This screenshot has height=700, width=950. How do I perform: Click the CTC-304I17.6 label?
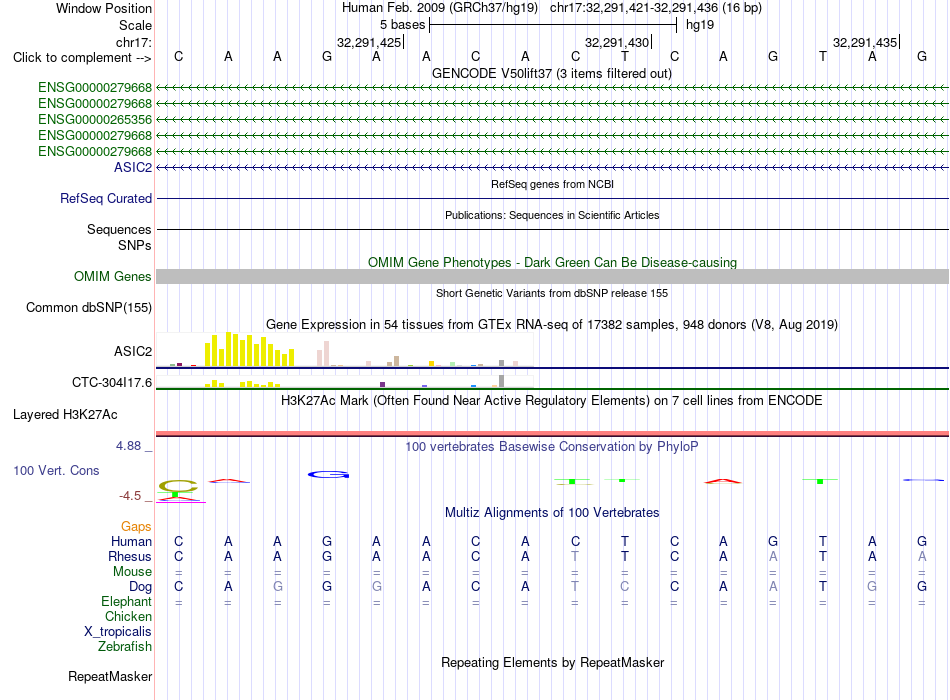pos(111,382)
